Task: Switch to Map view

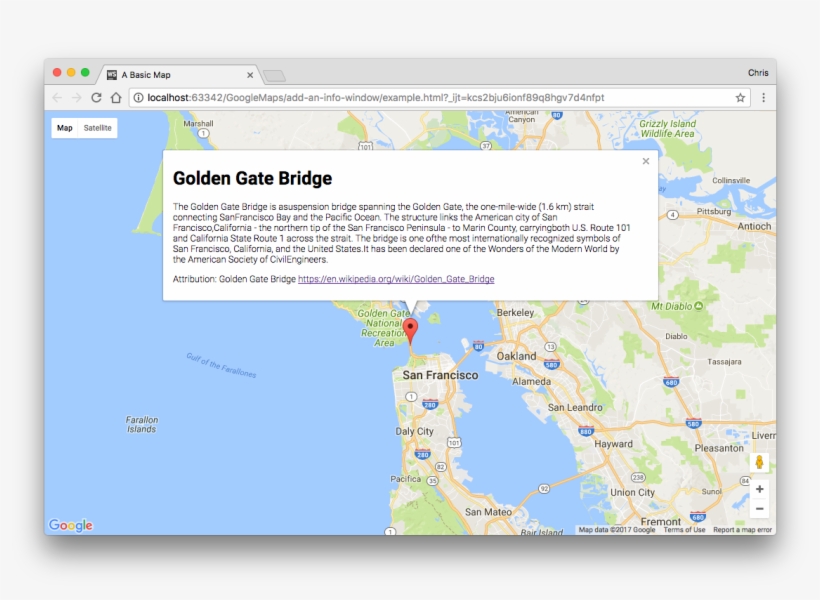Action: pyautogui.click(x=64, y=127)
